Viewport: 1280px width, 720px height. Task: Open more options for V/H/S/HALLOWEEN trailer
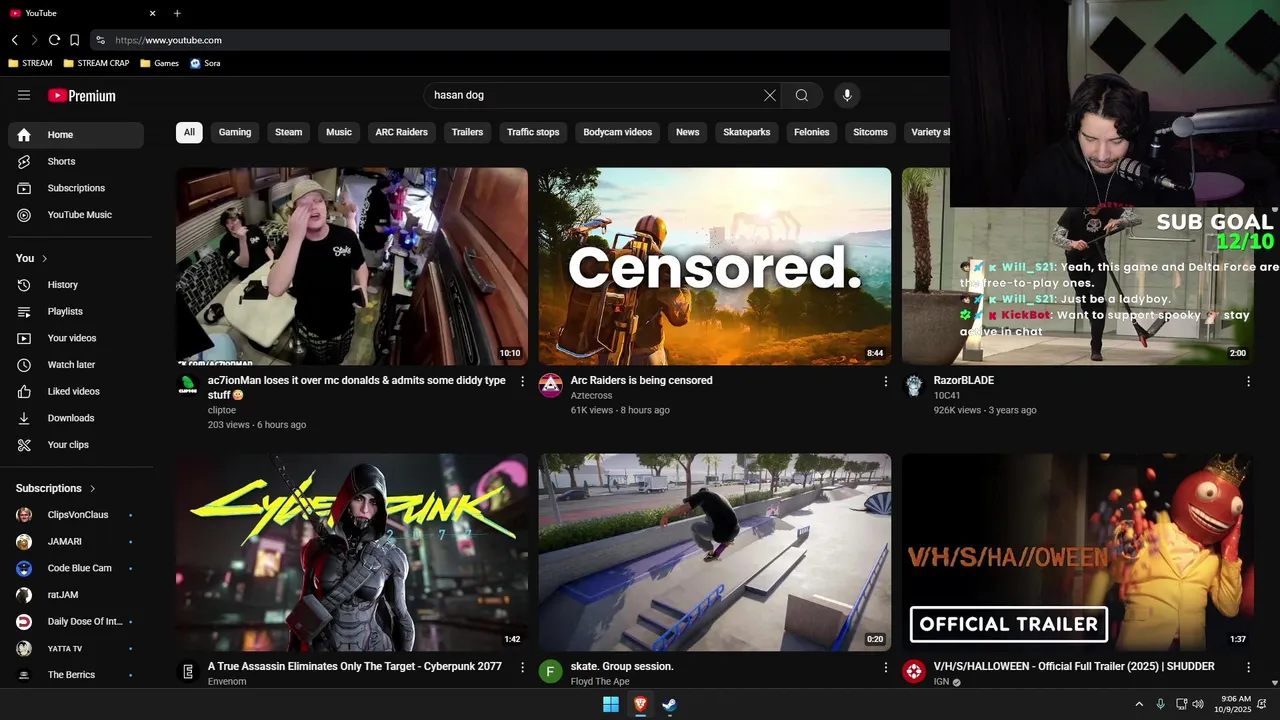(x=1248, y=667)
